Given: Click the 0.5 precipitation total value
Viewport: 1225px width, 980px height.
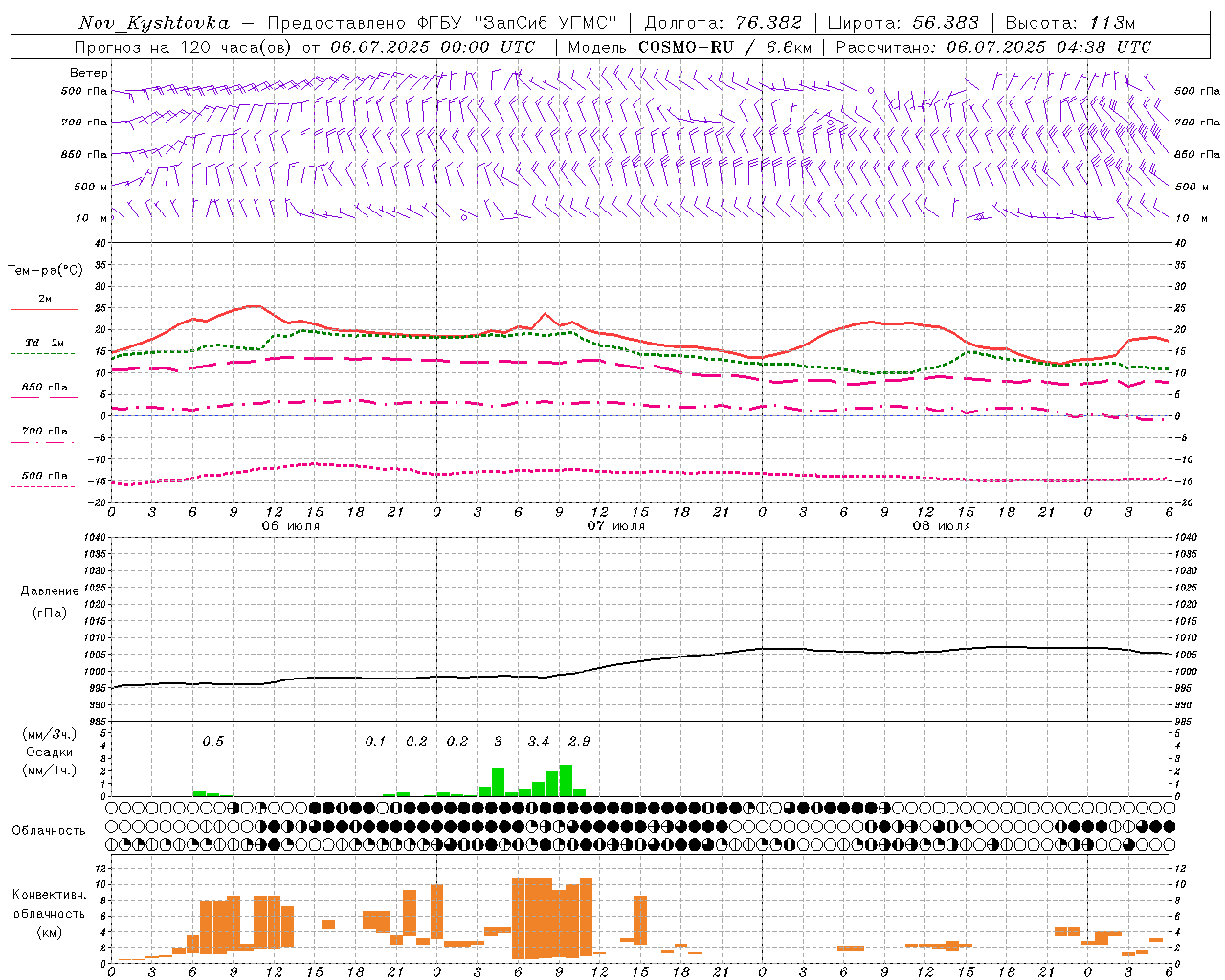Looking at the screenshot, I should (212, 741).
